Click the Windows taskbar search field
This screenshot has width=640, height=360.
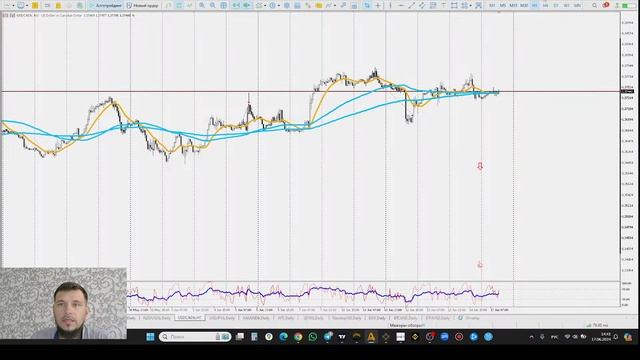[x=195, y=337]
